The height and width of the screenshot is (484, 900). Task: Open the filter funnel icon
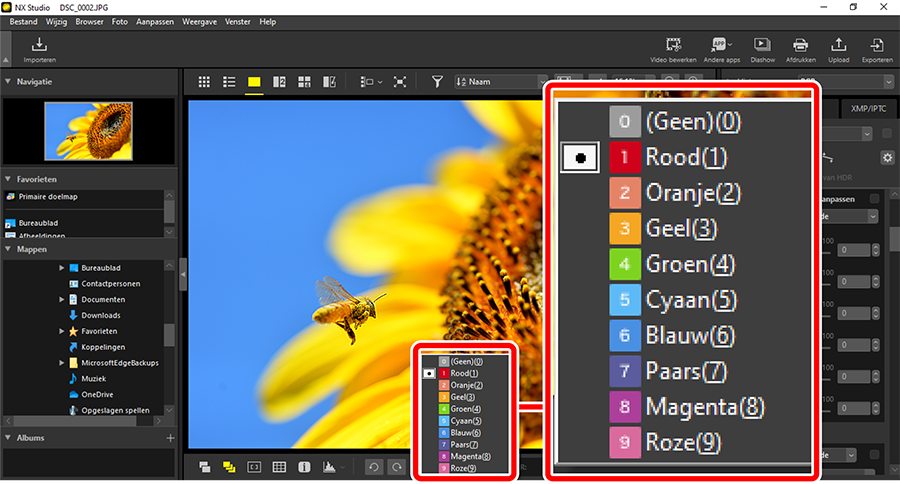tap(437, 82)
